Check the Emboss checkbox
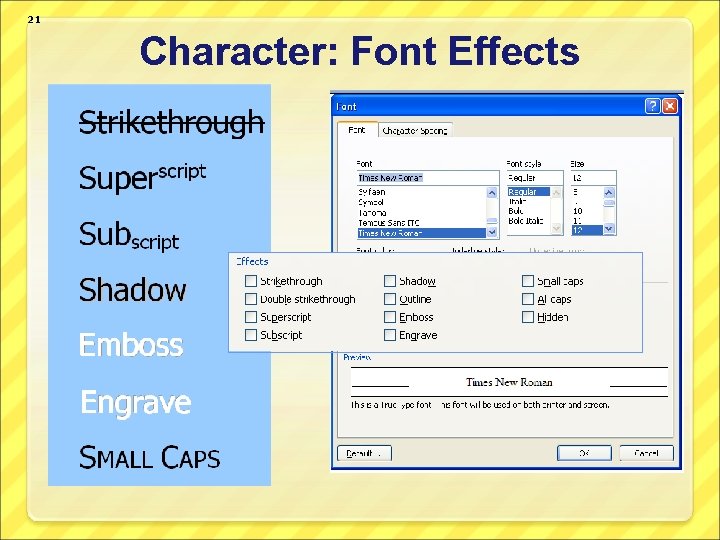 pos(390,317)
